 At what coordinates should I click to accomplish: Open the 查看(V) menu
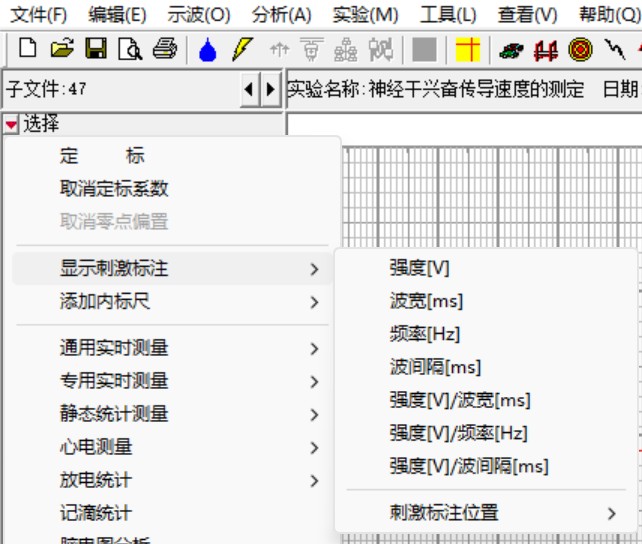[x=527, y=15]
